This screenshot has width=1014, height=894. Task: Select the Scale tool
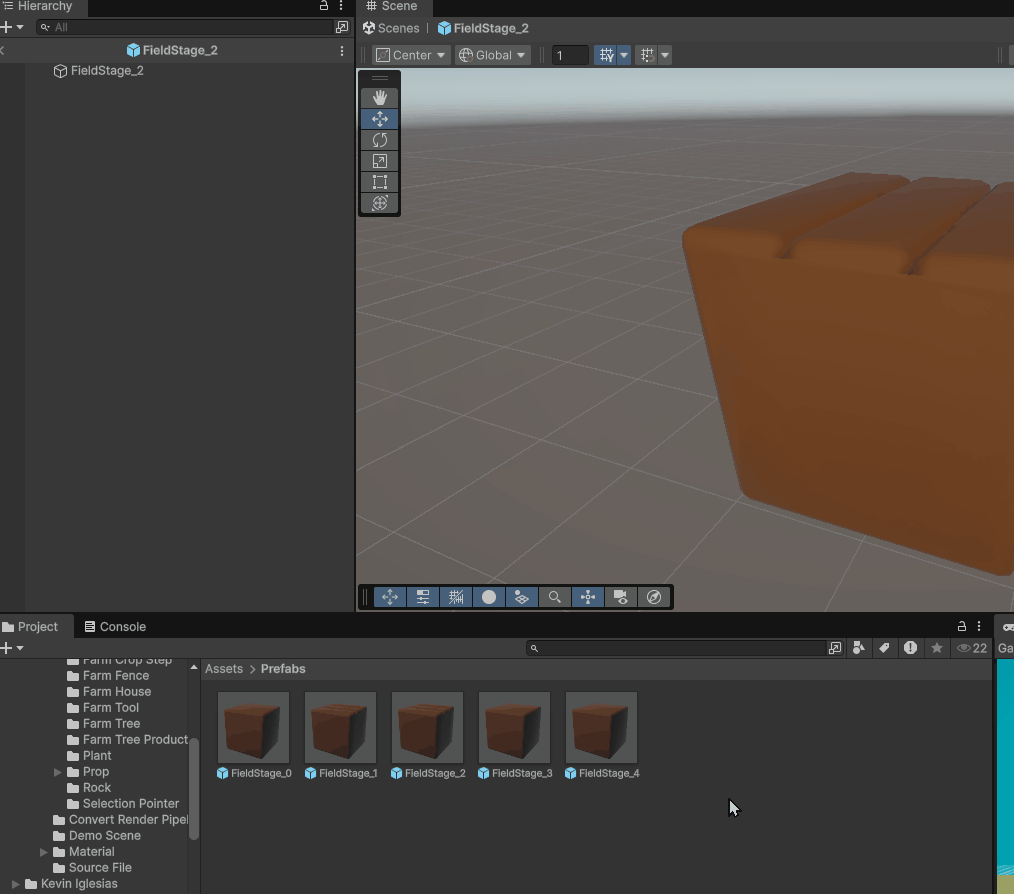coord(380,161)
